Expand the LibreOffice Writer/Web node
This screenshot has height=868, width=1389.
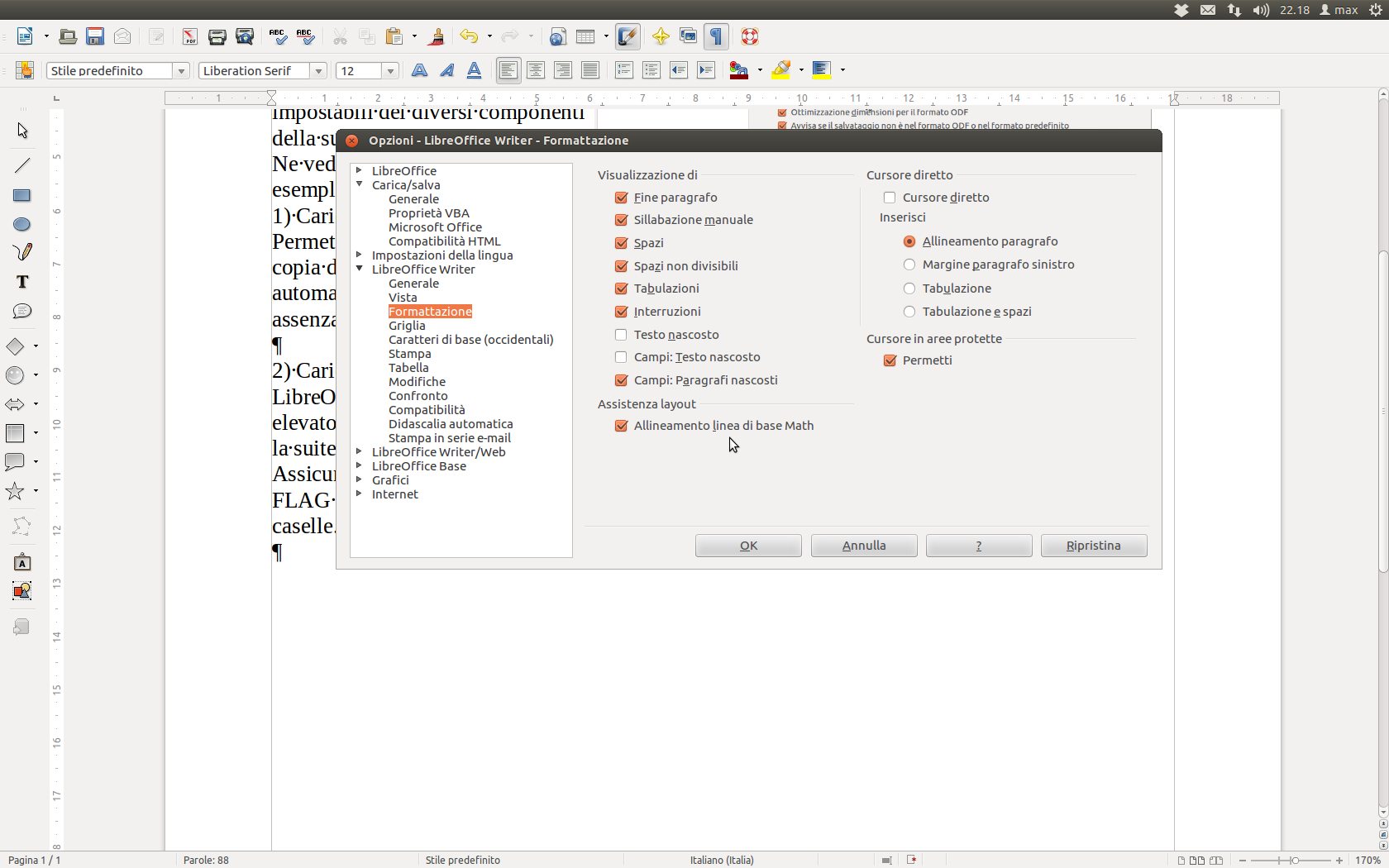359,451
